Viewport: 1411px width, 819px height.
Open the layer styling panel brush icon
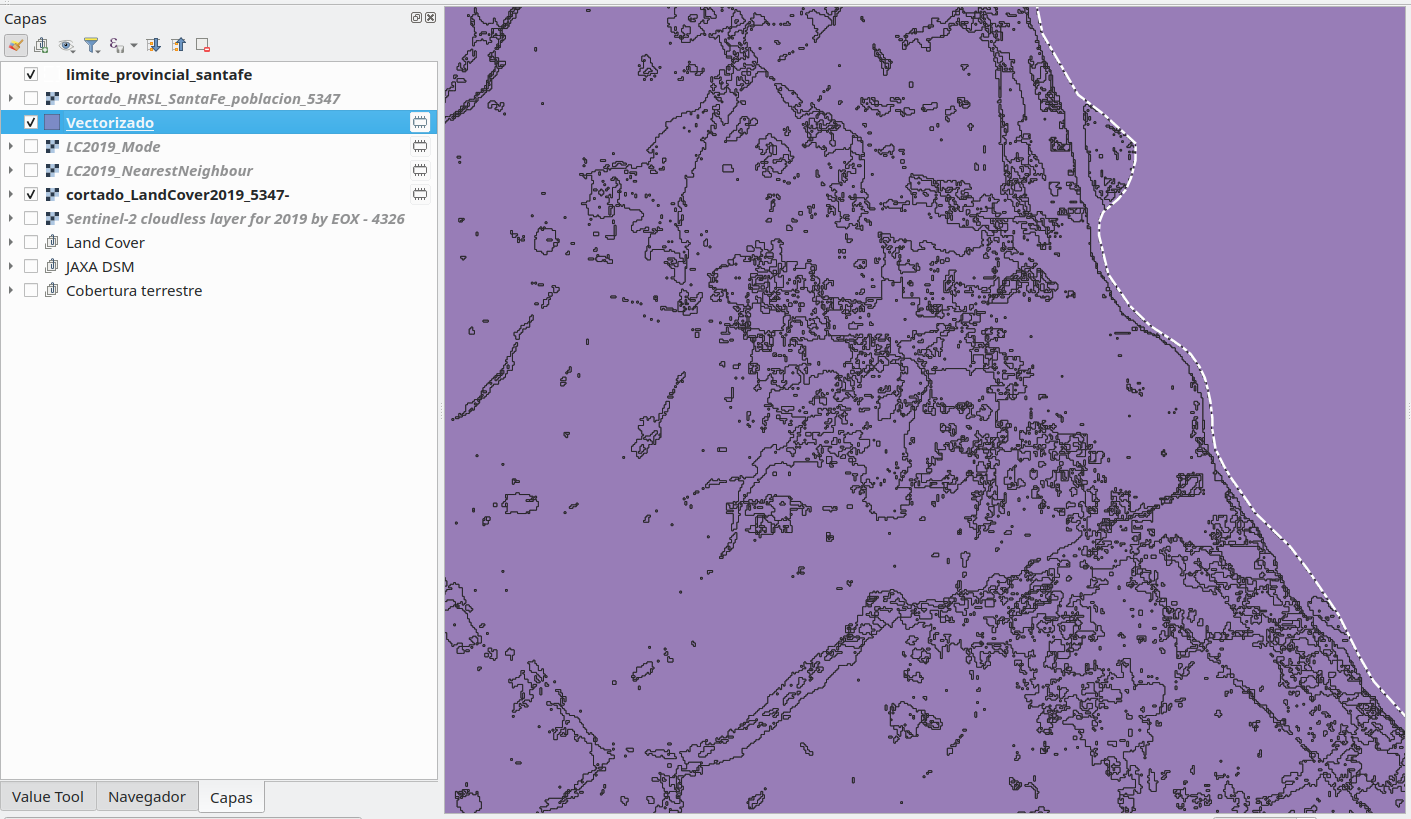pos(15,45)
